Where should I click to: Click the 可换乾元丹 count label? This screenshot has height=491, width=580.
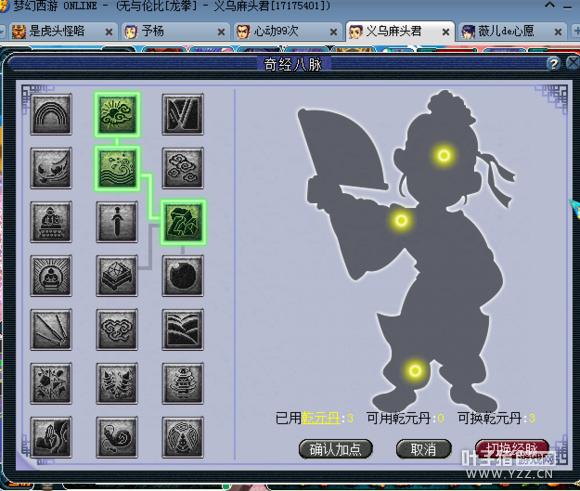coord(496,418)
